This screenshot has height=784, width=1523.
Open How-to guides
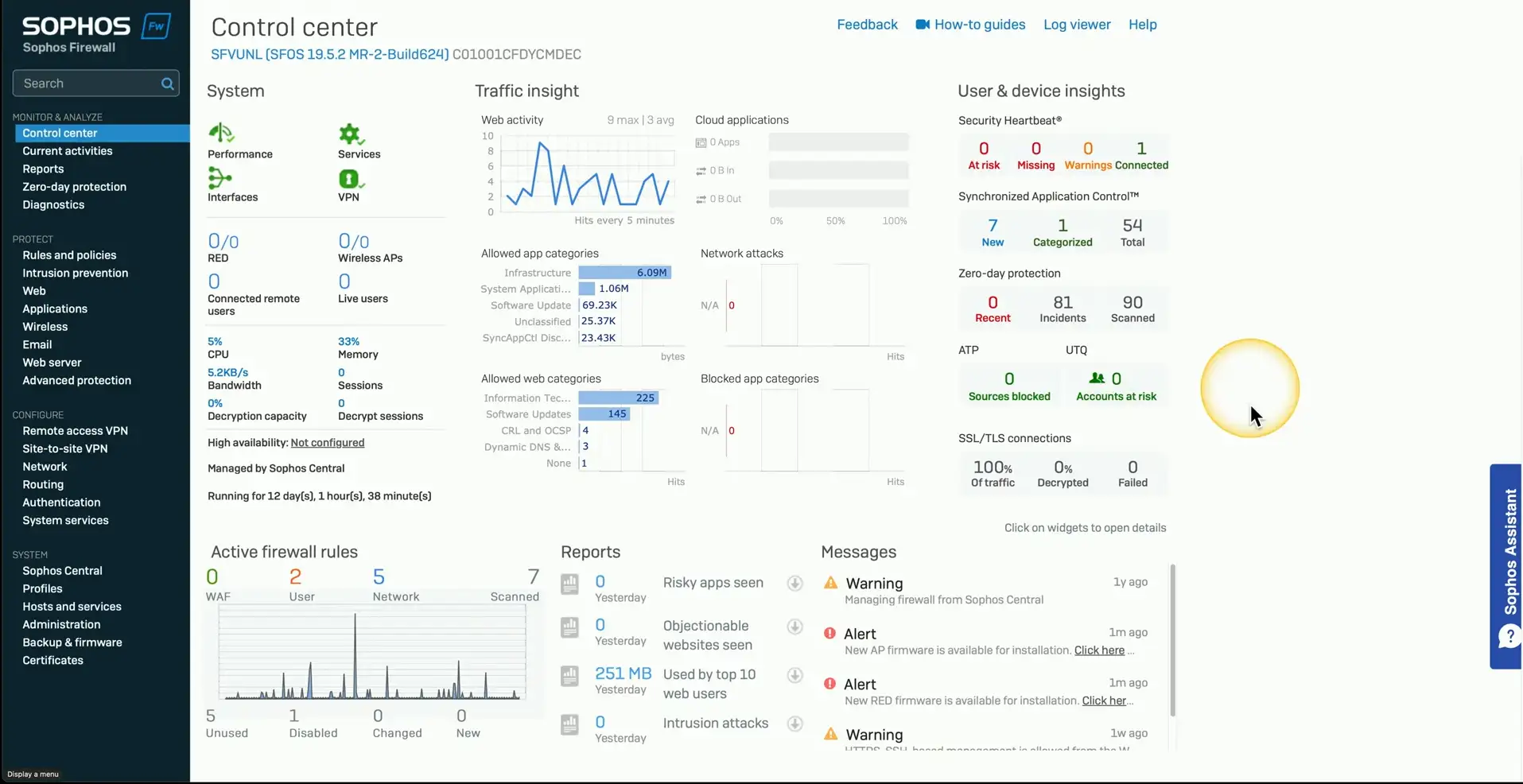pos(979,25)
